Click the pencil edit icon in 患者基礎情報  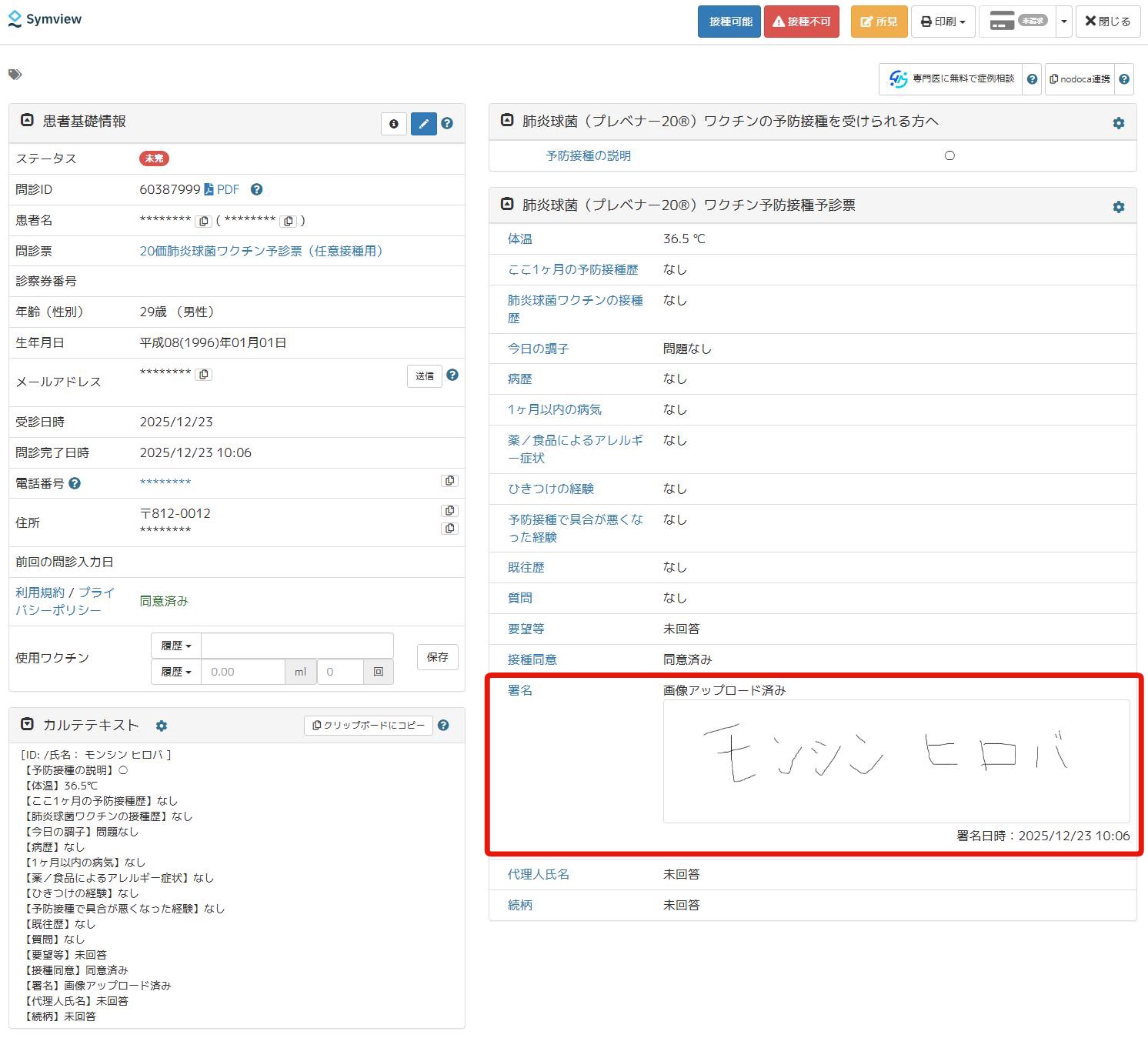423,124
